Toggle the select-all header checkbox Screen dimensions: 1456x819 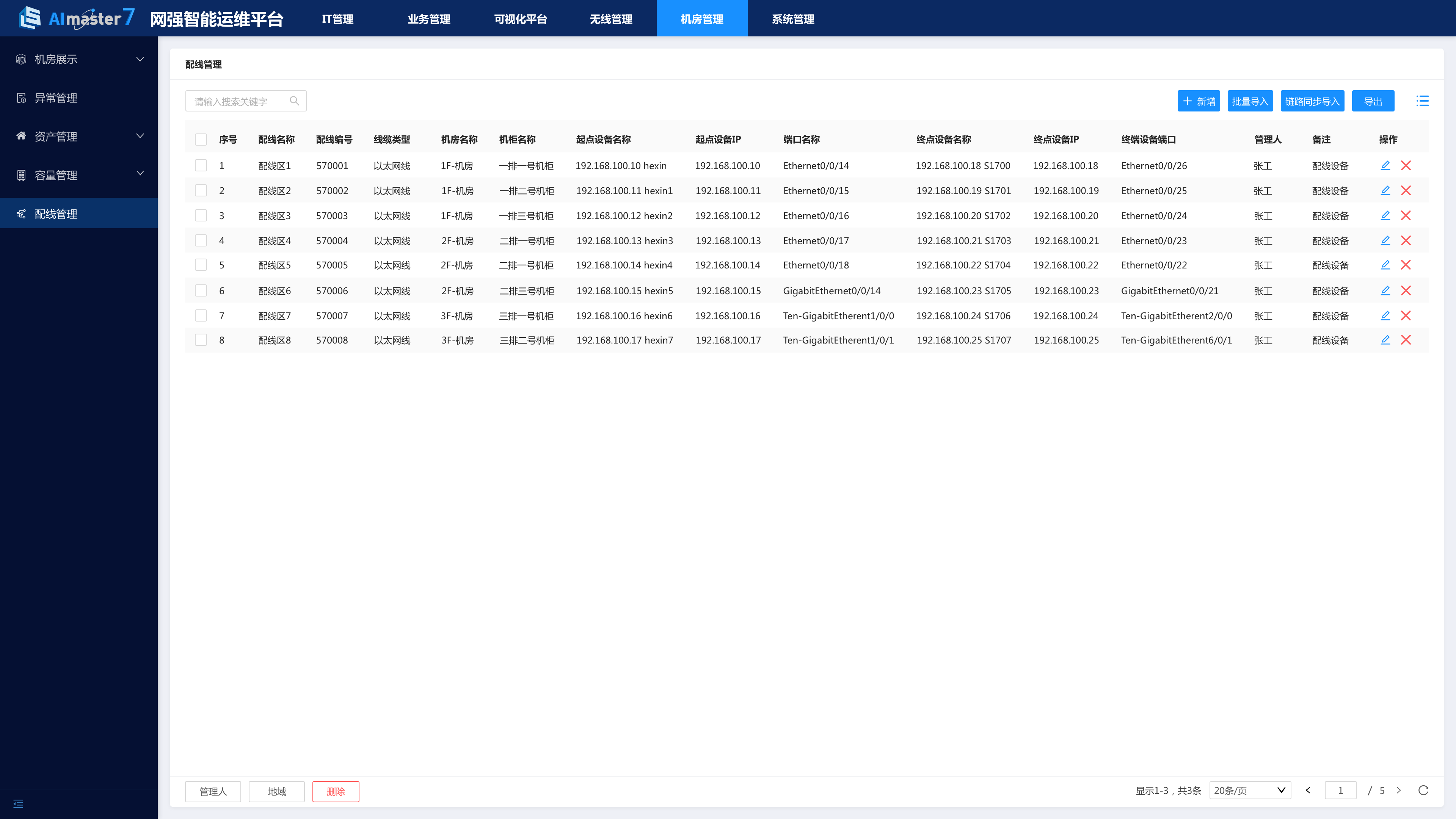click(x=201, y=139)
